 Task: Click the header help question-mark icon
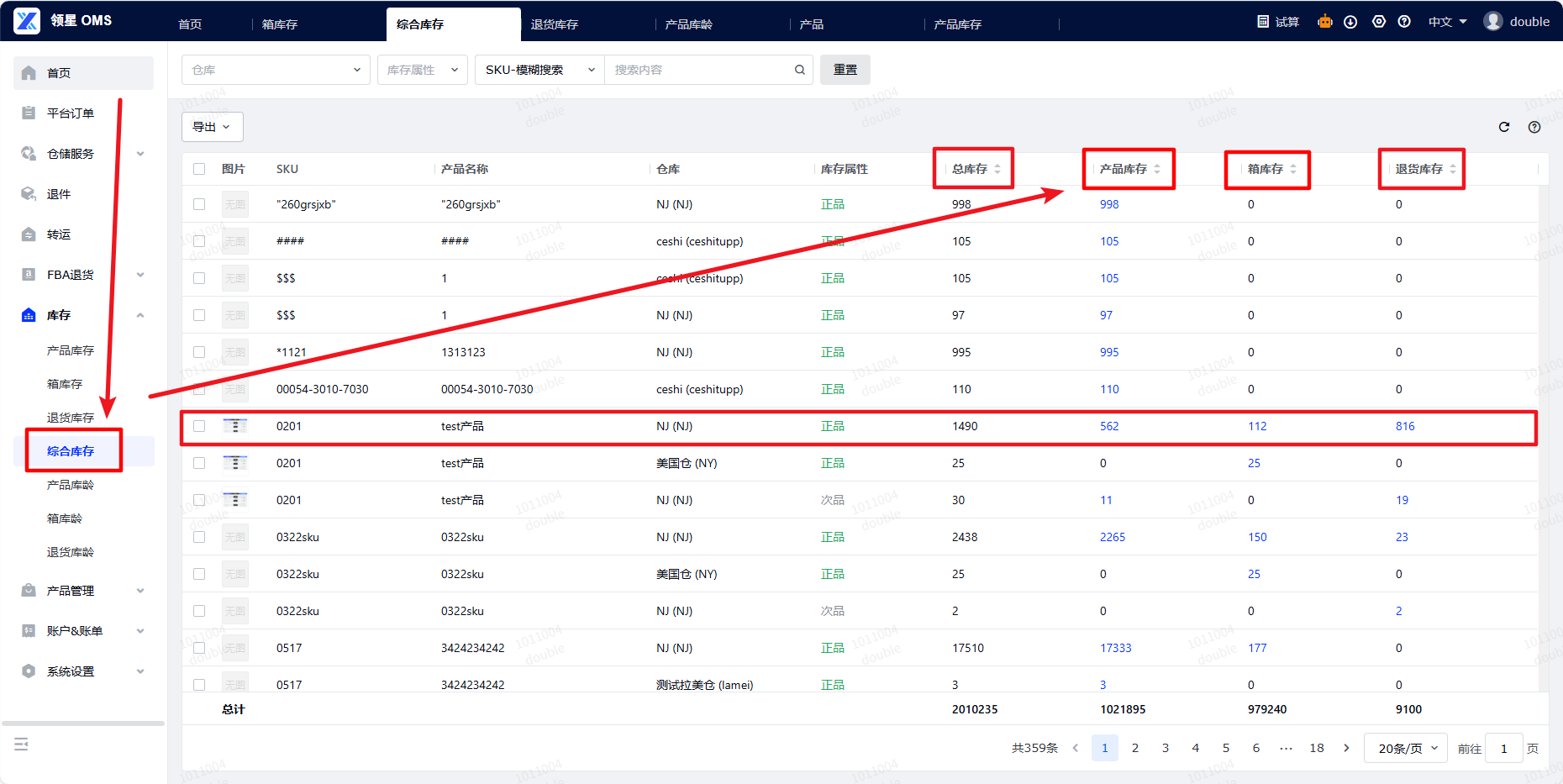pyautogui.click(x=1404, y=22)
